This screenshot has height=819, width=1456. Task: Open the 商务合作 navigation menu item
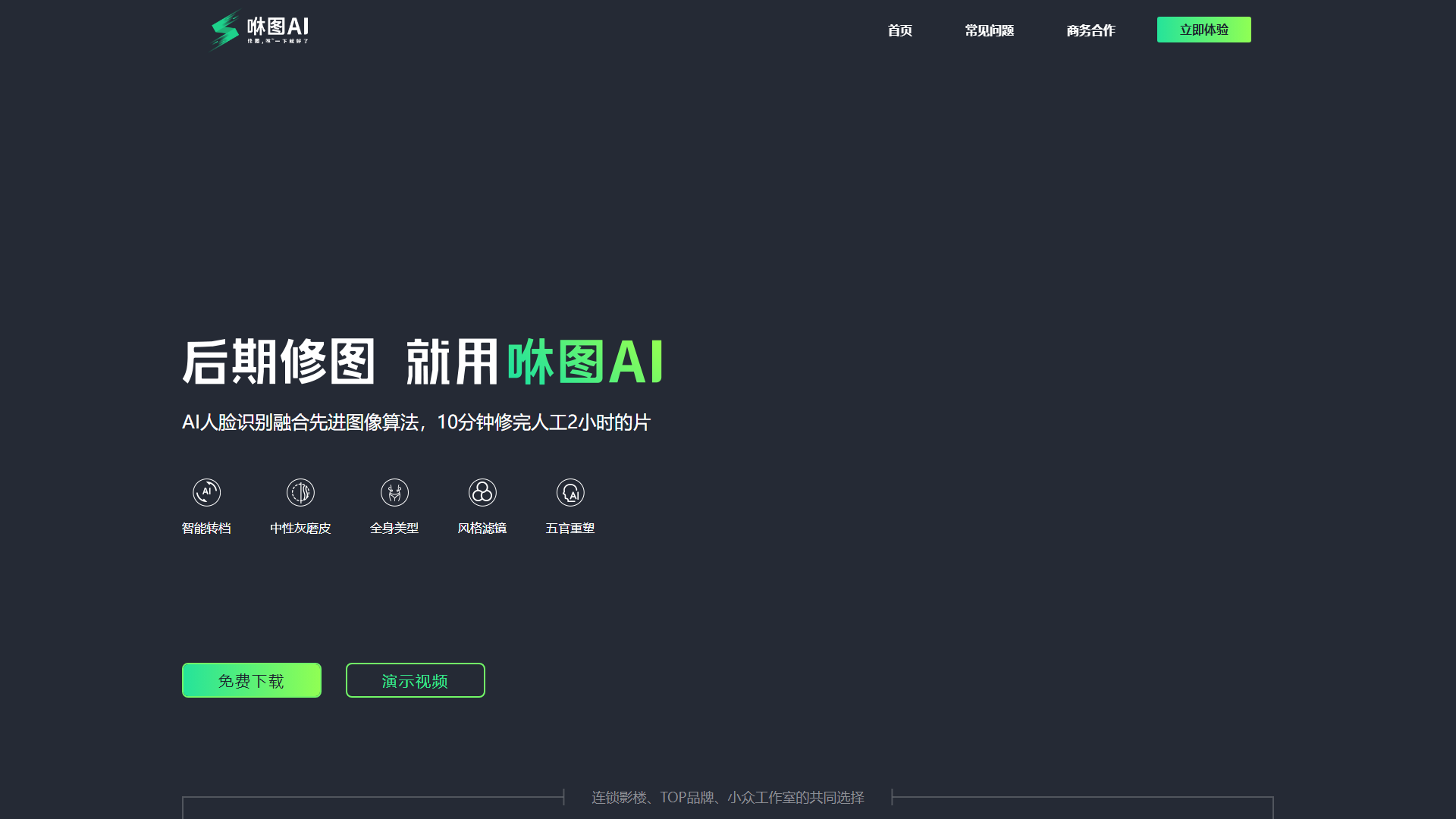[x=1090, y=30]
